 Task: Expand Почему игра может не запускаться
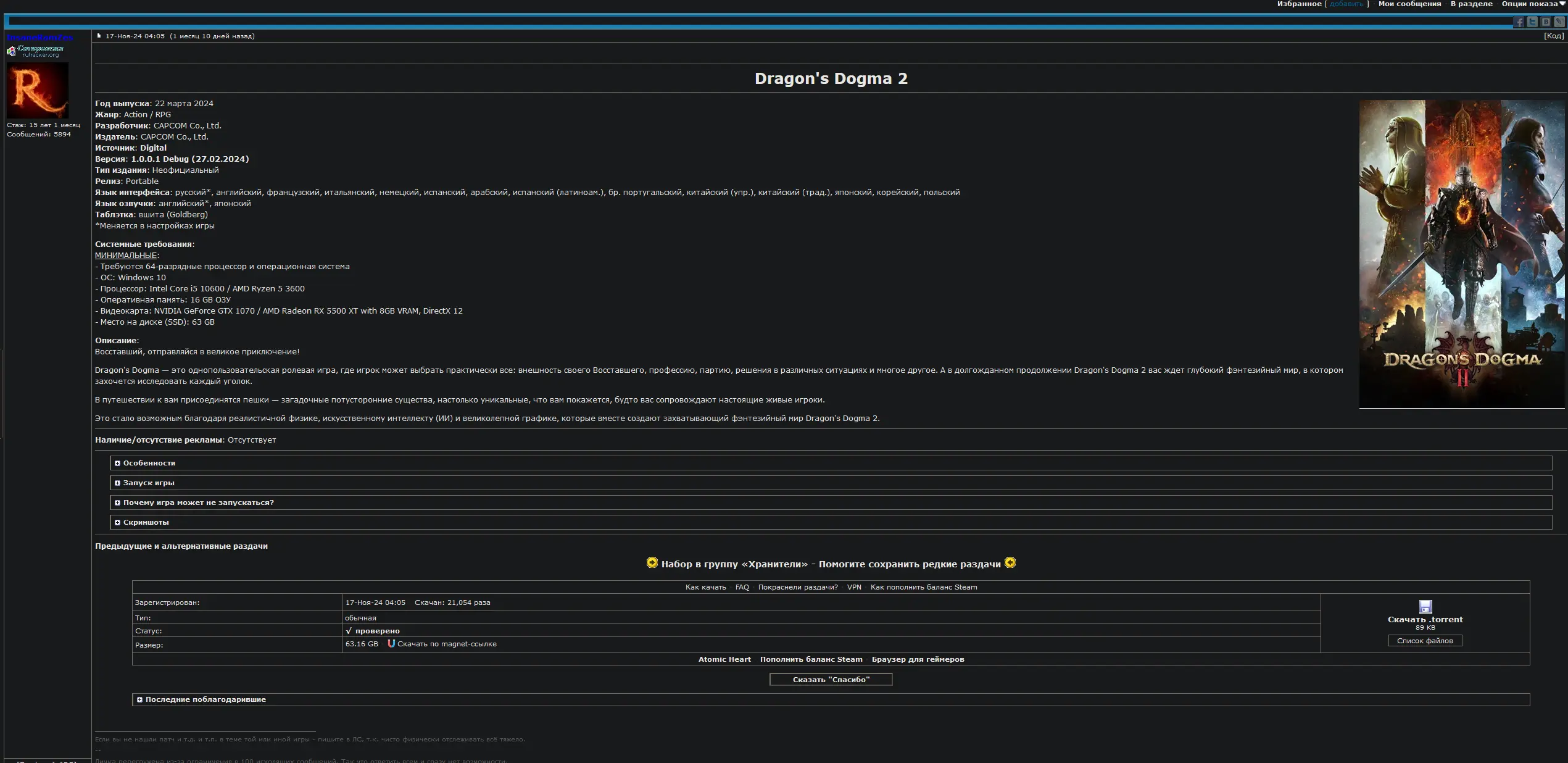pyautogui.click(x=198, y=502)
